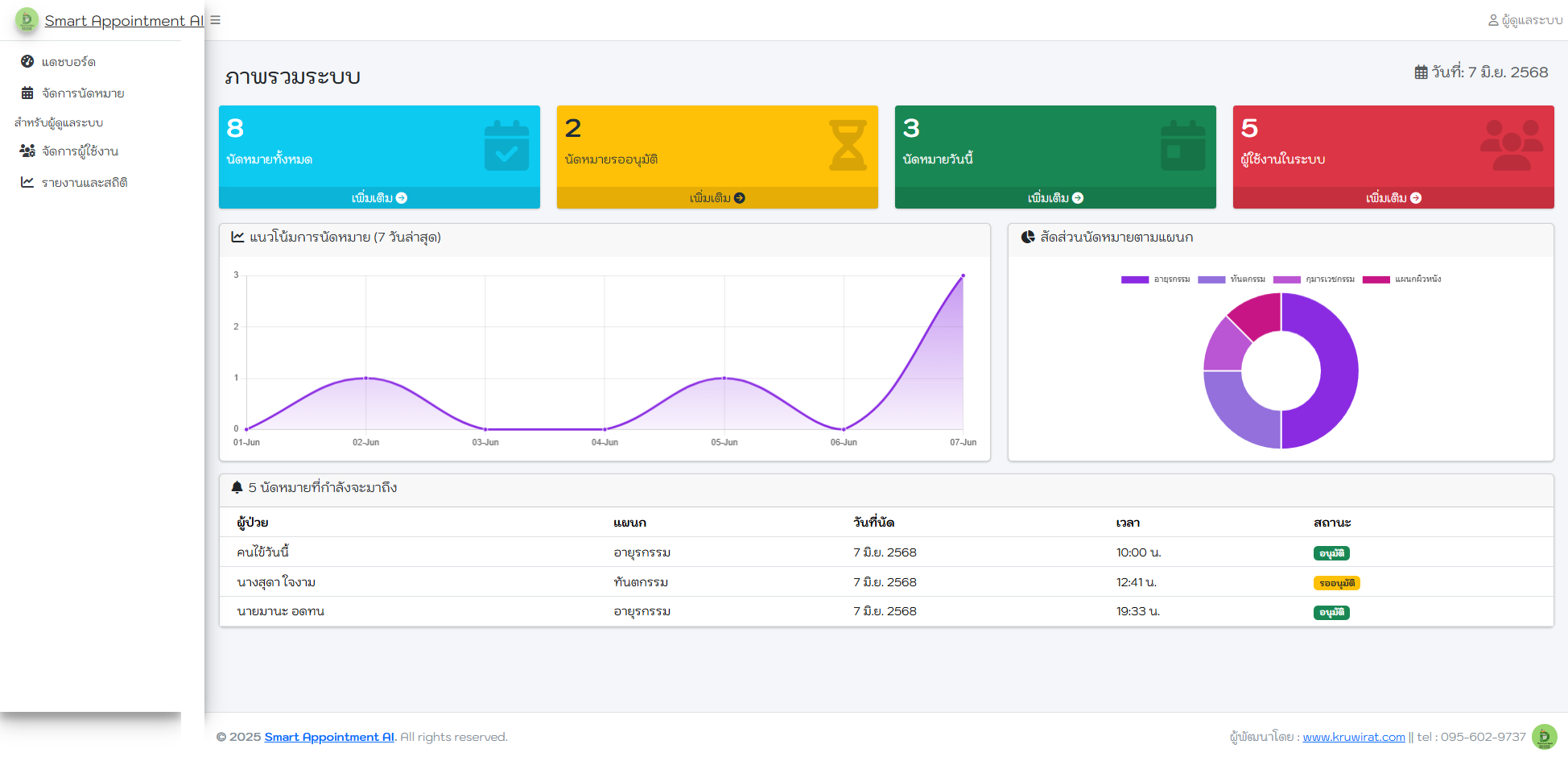Click the calendar-check icon on the blue card
This screenshot has width=1568, height=761.
[x=506, y=146]
